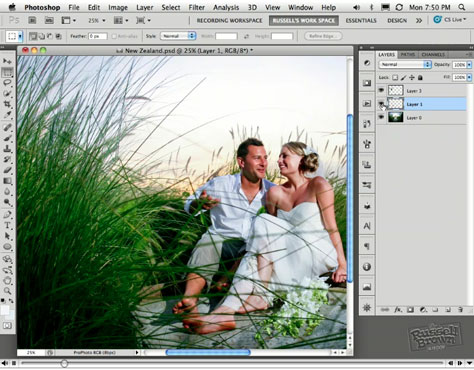This screenshot has height=370, width=474.
Task: Open the Character panel icon
Action: tap(367, 226)
